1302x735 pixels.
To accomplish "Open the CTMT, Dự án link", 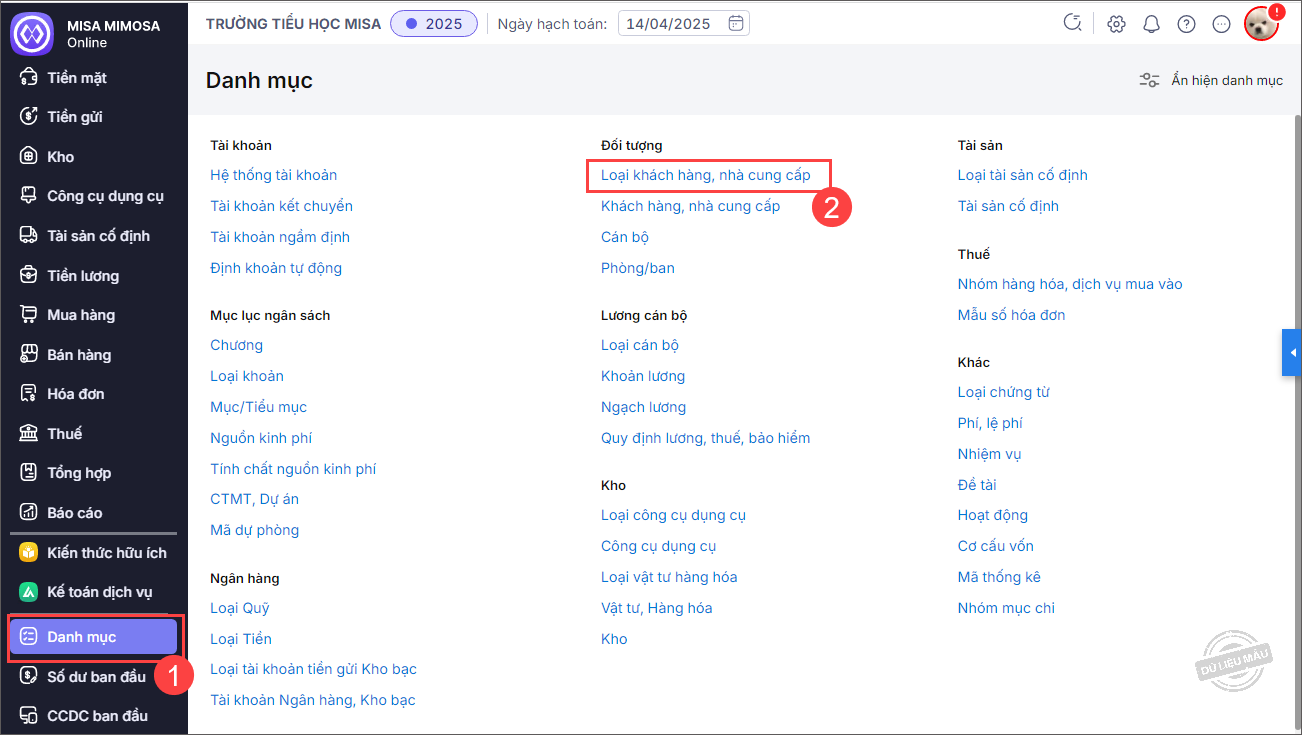I will pos(254,499).
